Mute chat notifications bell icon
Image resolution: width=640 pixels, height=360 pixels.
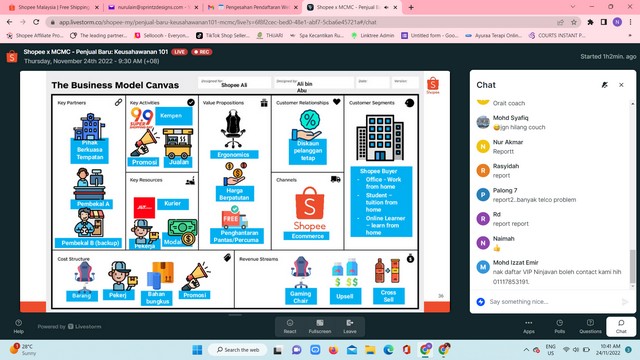click(604, 85)
